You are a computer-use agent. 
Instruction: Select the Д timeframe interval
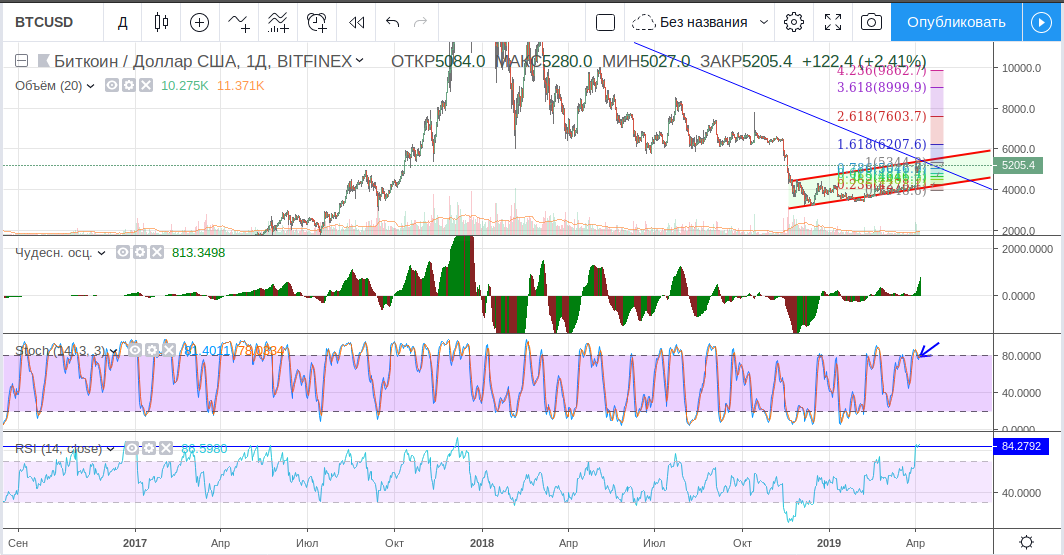pyautogui.click(x=122, y=21)
